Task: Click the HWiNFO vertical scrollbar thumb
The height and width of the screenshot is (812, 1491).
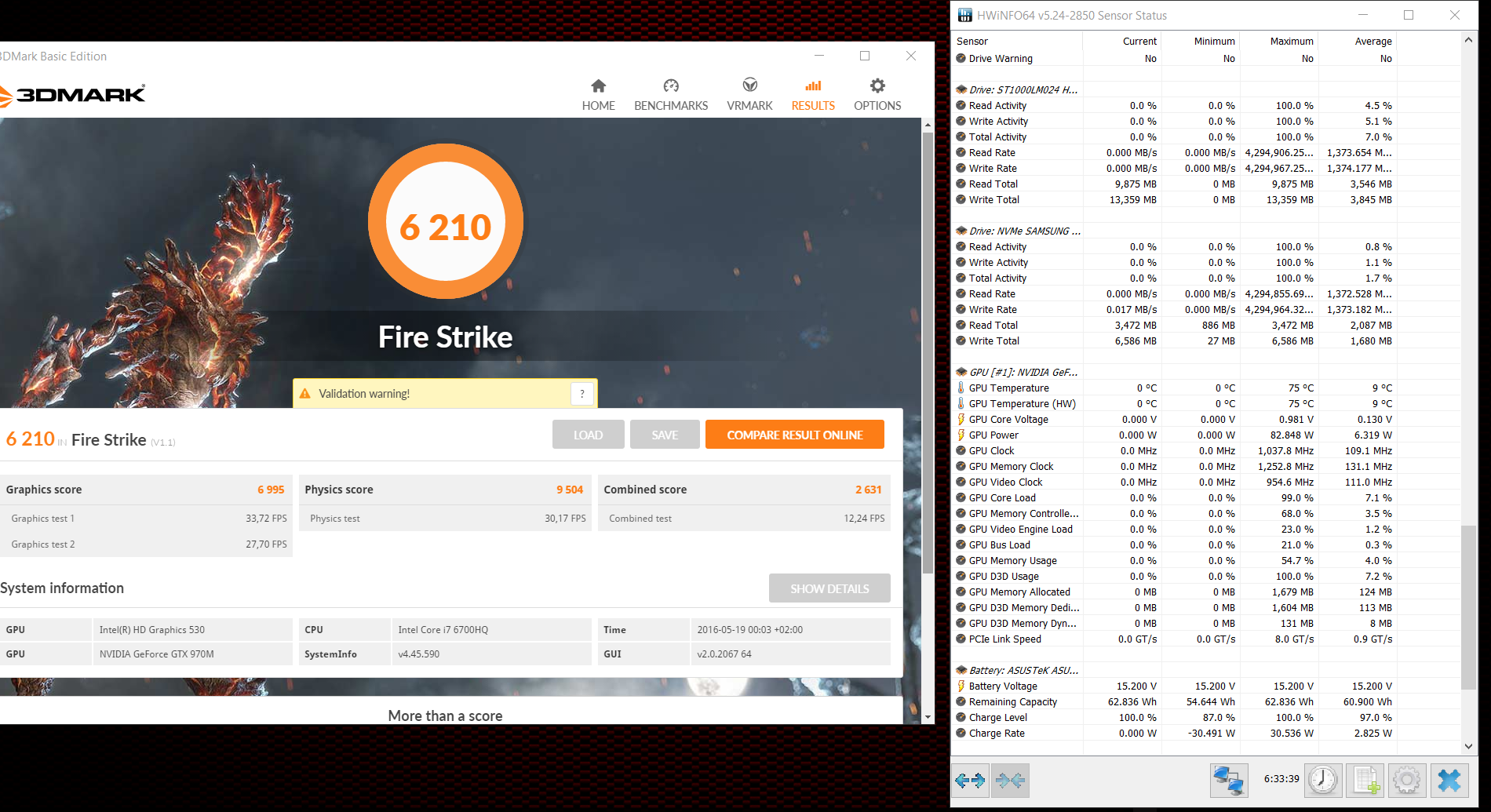Action: pos(1468,607)
